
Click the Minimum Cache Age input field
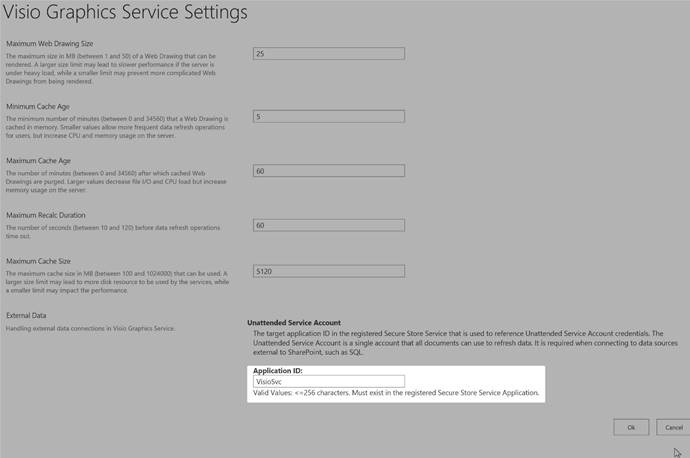click(329, 116)
